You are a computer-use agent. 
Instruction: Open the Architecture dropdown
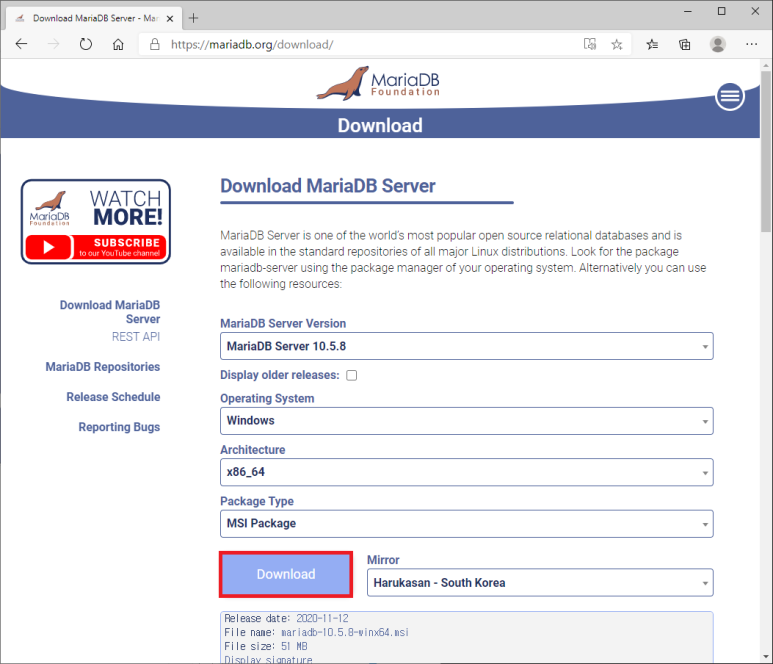coord(466,472)
